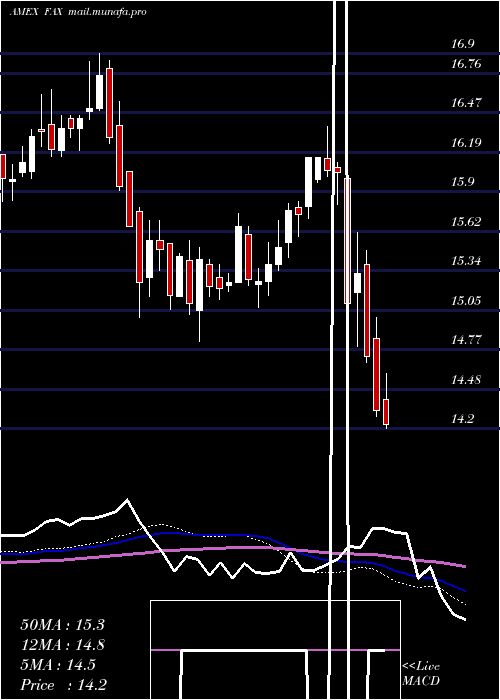
Task: Select the 15.05 price level label
Action: 466,300
